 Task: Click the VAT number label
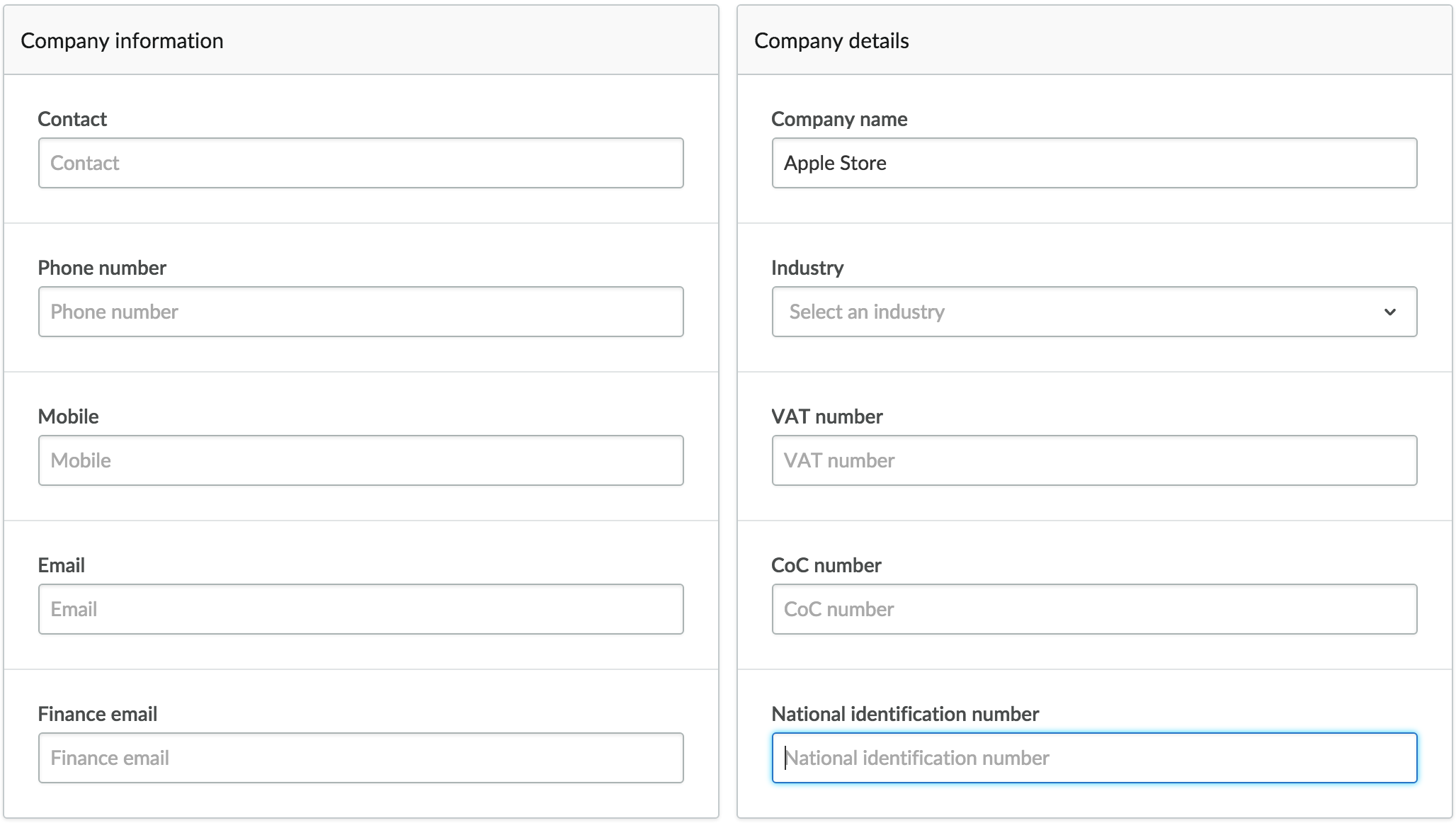pos(827,416)
